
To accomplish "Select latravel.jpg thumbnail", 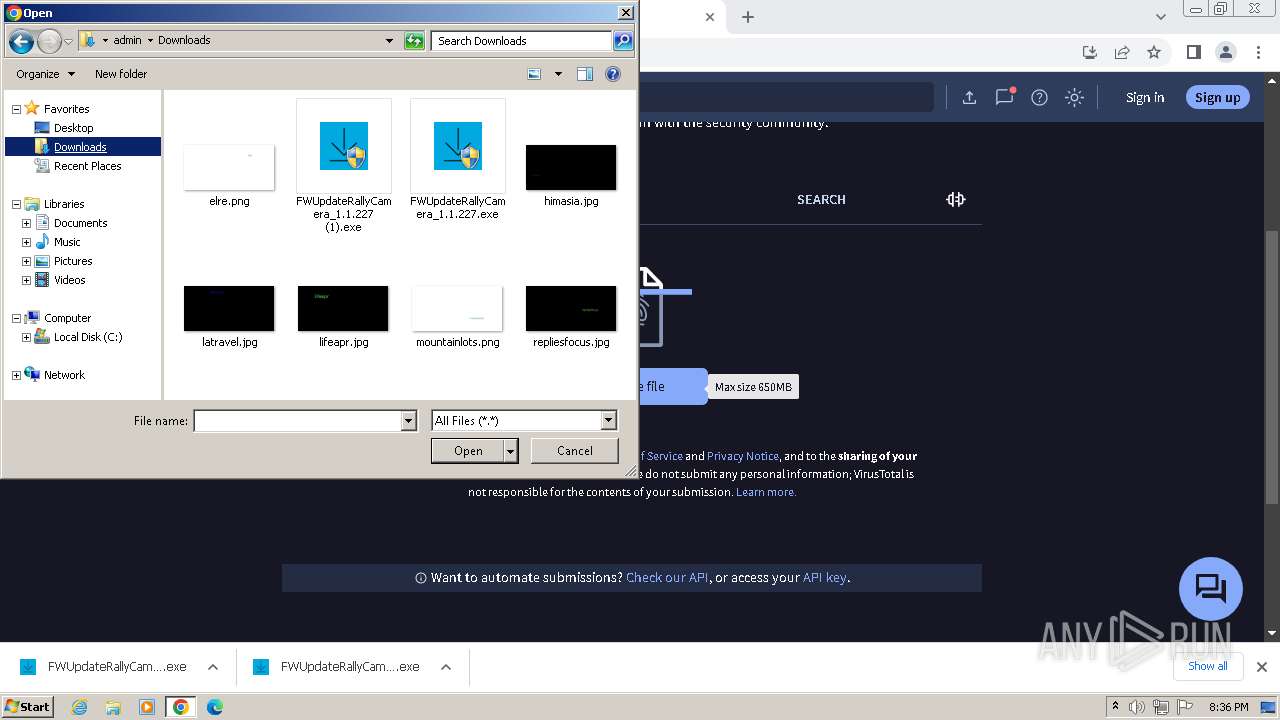I will click(229, 309).
